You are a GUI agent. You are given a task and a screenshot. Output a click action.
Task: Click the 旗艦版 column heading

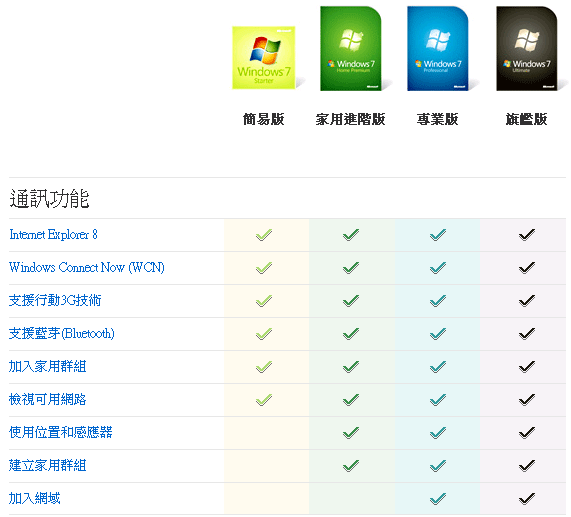[x=527, y=119]
